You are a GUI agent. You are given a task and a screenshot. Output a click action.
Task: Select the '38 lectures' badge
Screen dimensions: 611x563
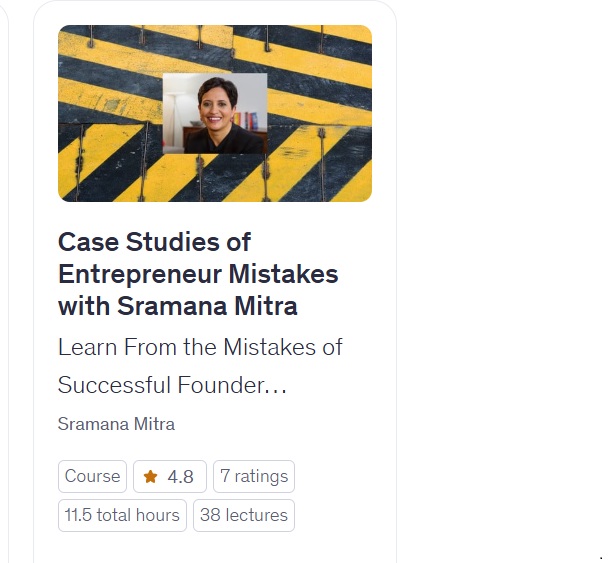244,515
